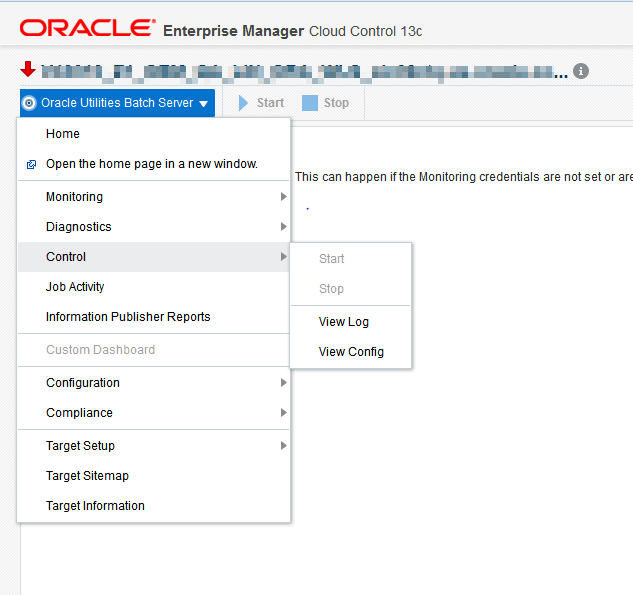Click the new-window icon beside Open home page

coord(31,164)
